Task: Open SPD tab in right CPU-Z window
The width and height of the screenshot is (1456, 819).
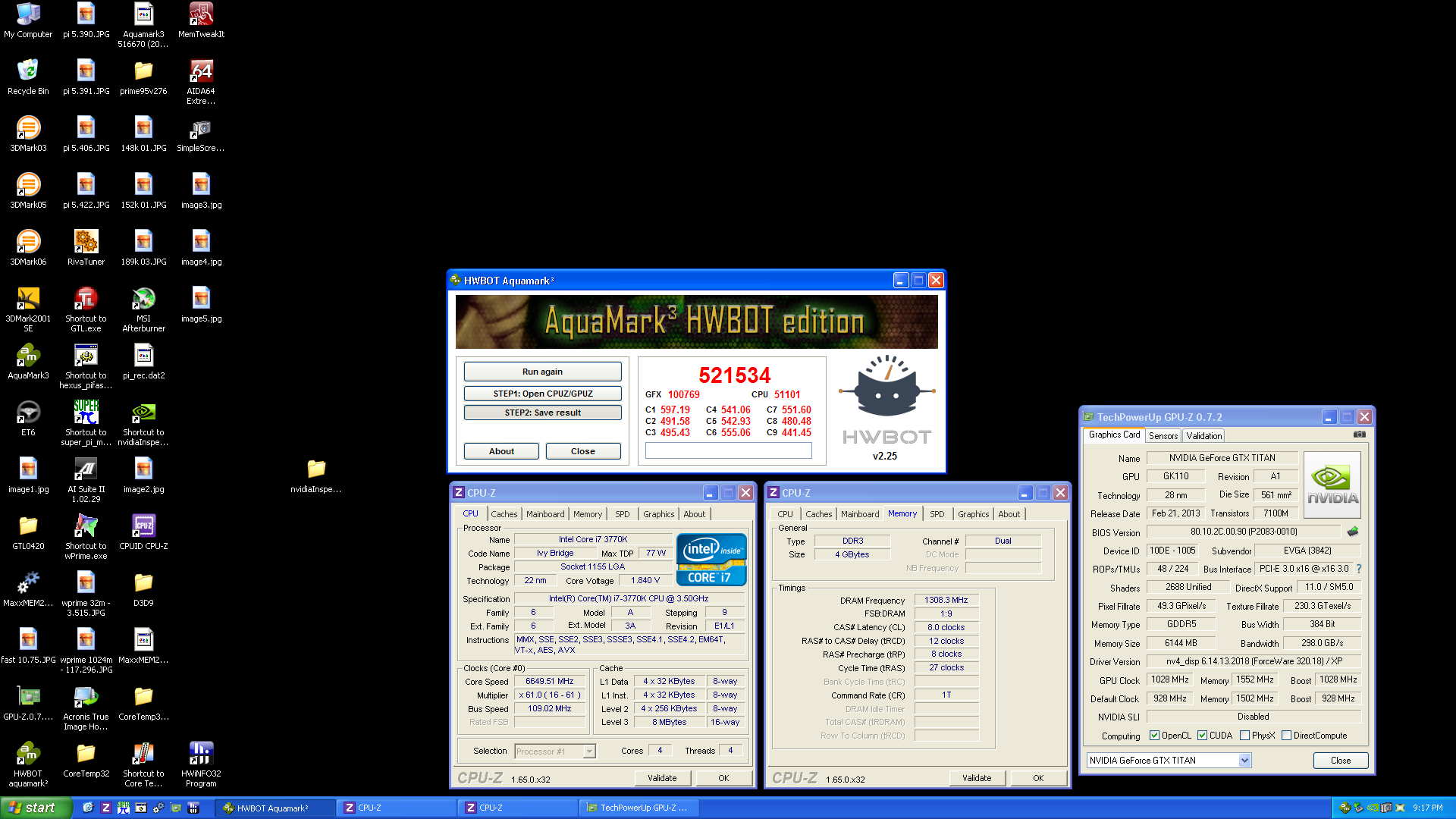Action: tap(937, 514)
